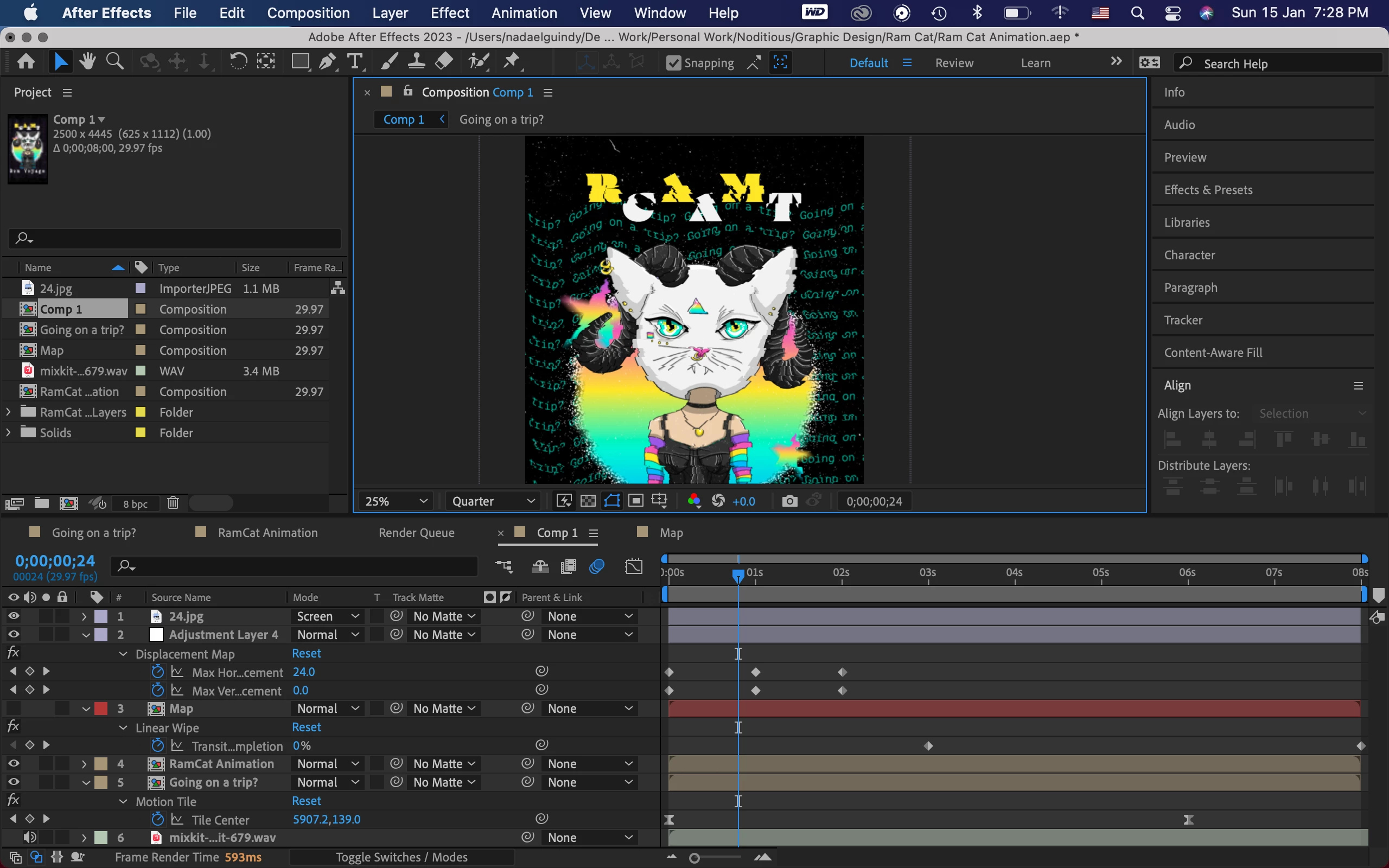This screenshot has width=1389, height=868.
Task: Mute audio of mixkit wav layer
Action: 30,838
